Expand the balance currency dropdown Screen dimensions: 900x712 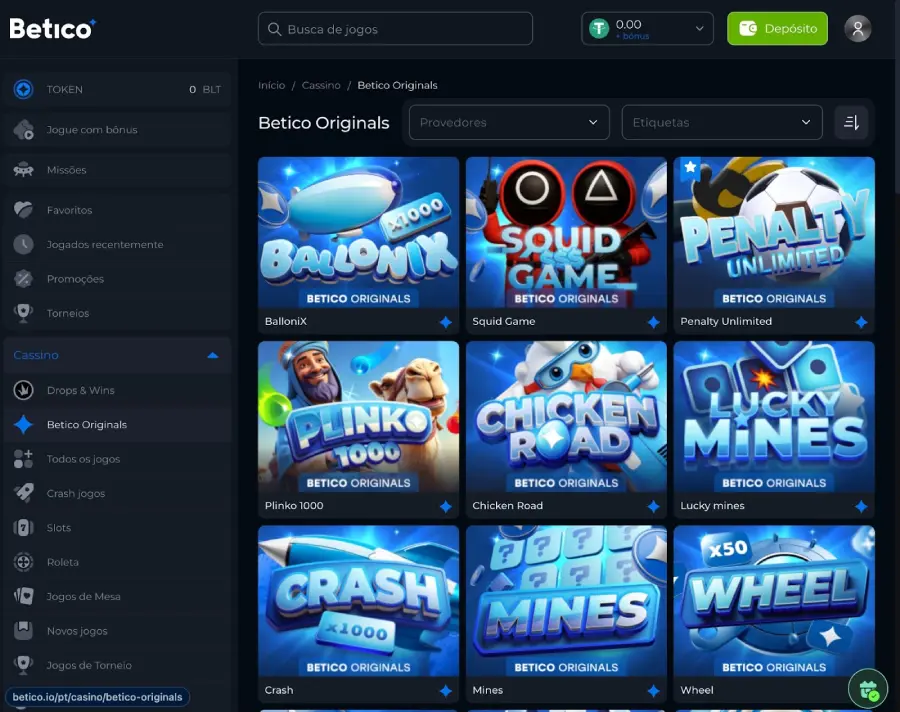tap(700, 29)
